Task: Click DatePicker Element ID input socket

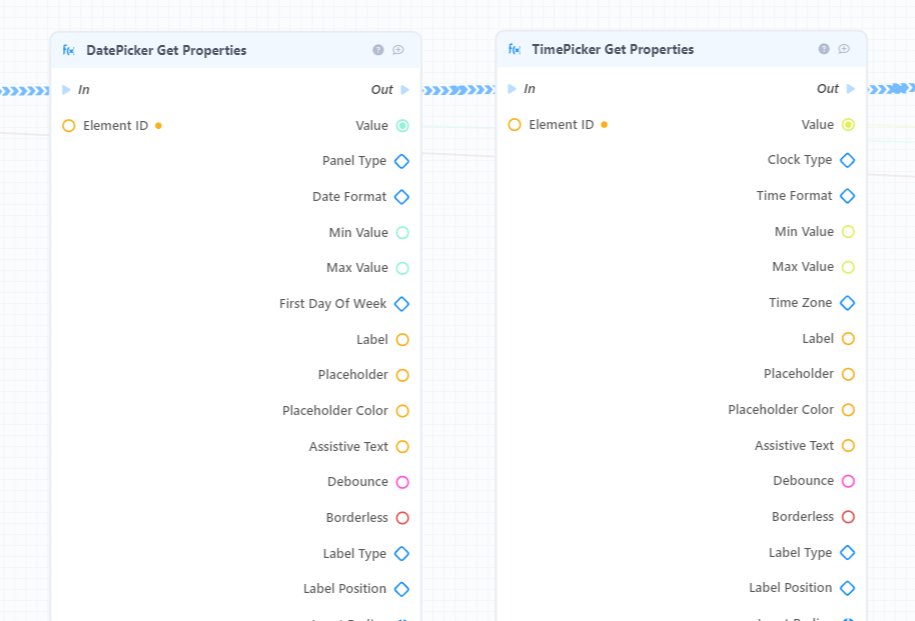Action: coord(69,125)
